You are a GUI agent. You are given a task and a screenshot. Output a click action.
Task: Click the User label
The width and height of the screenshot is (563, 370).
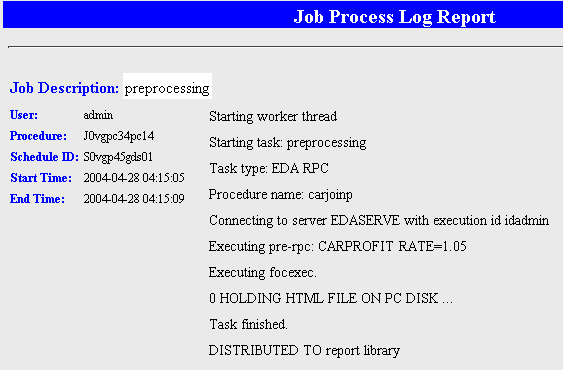coord(24,115)
